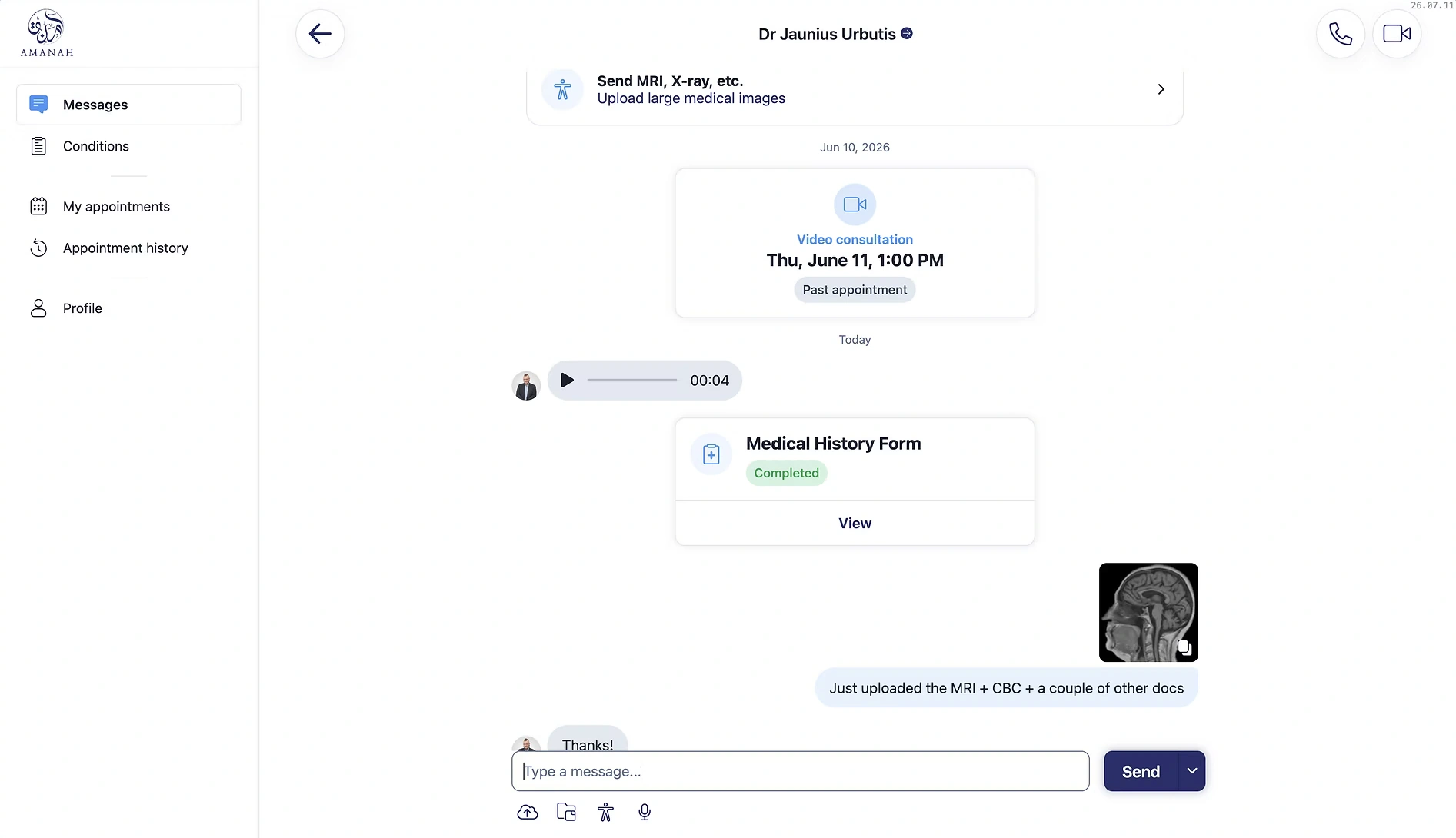Play the 00:04 voice message
Image resolution: width=1456 pixels, height=838 pixels.
coord(567,380)
